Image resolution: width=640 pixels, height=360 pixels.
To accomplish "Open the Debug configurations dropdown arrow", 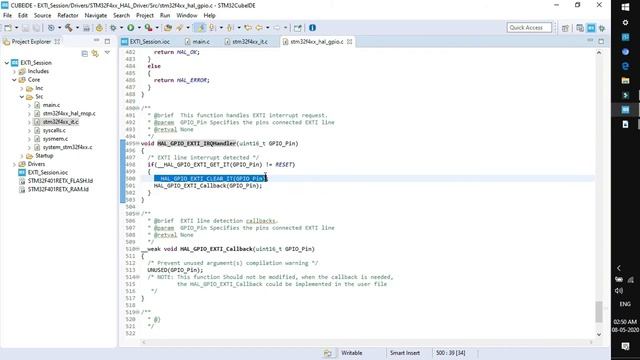I will point(121,28).
